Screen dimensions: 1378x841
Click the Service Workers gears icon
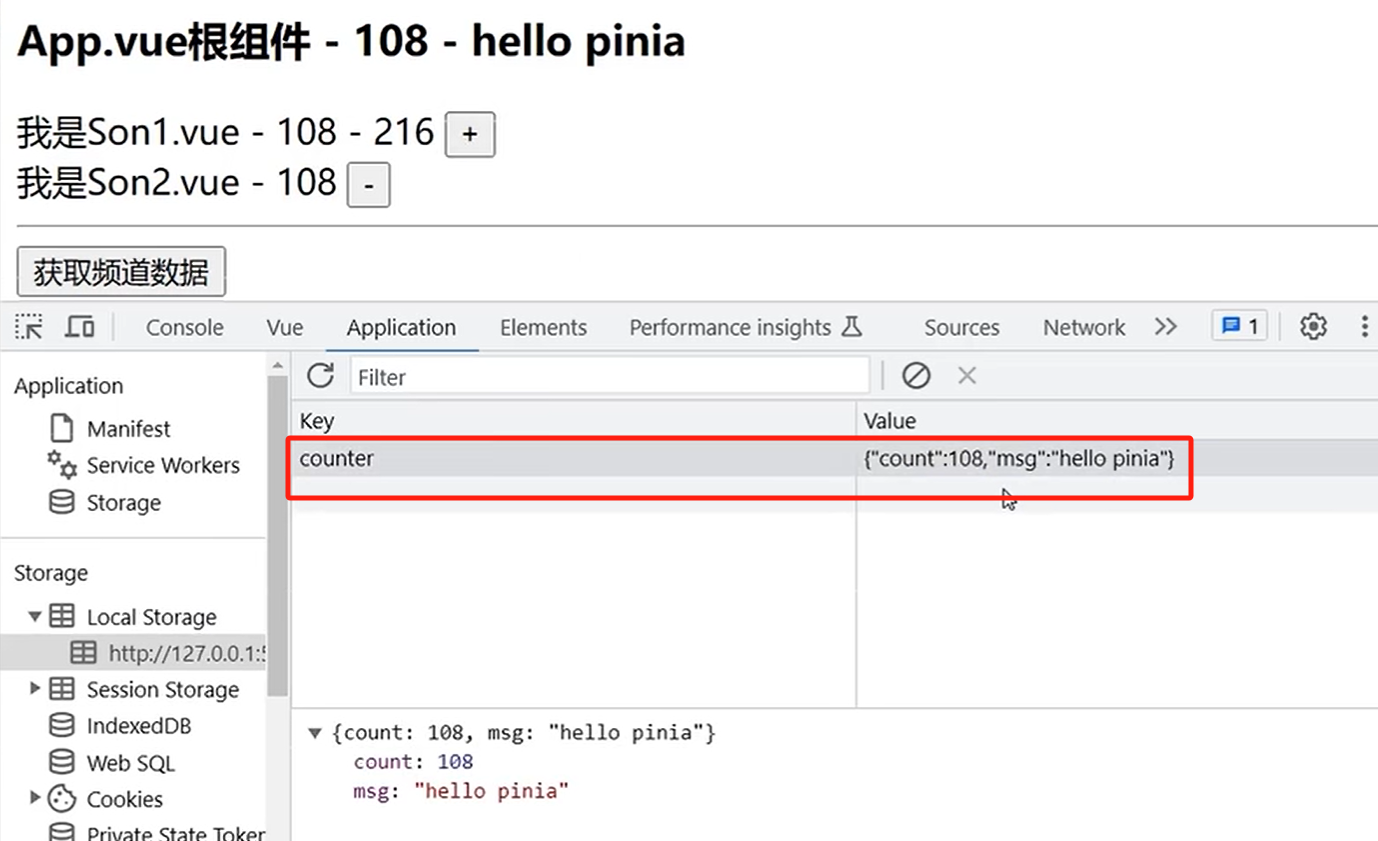click(x=62, y=465)
